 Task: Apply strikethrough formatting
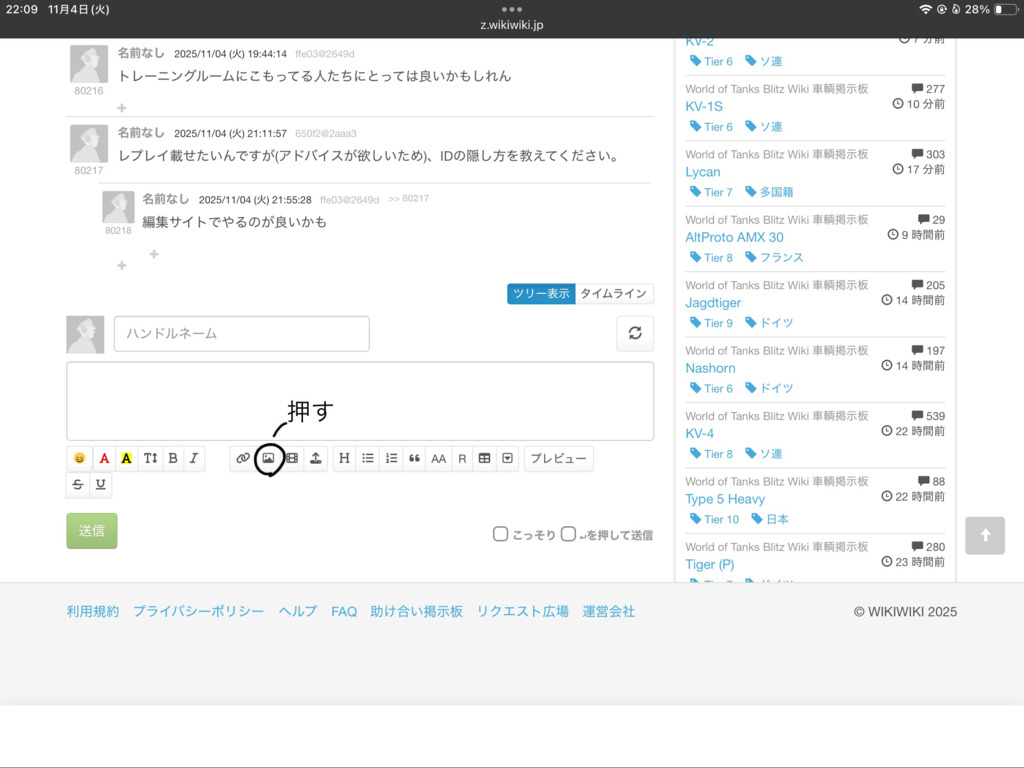pyautogui.click(x=78, y=484)
